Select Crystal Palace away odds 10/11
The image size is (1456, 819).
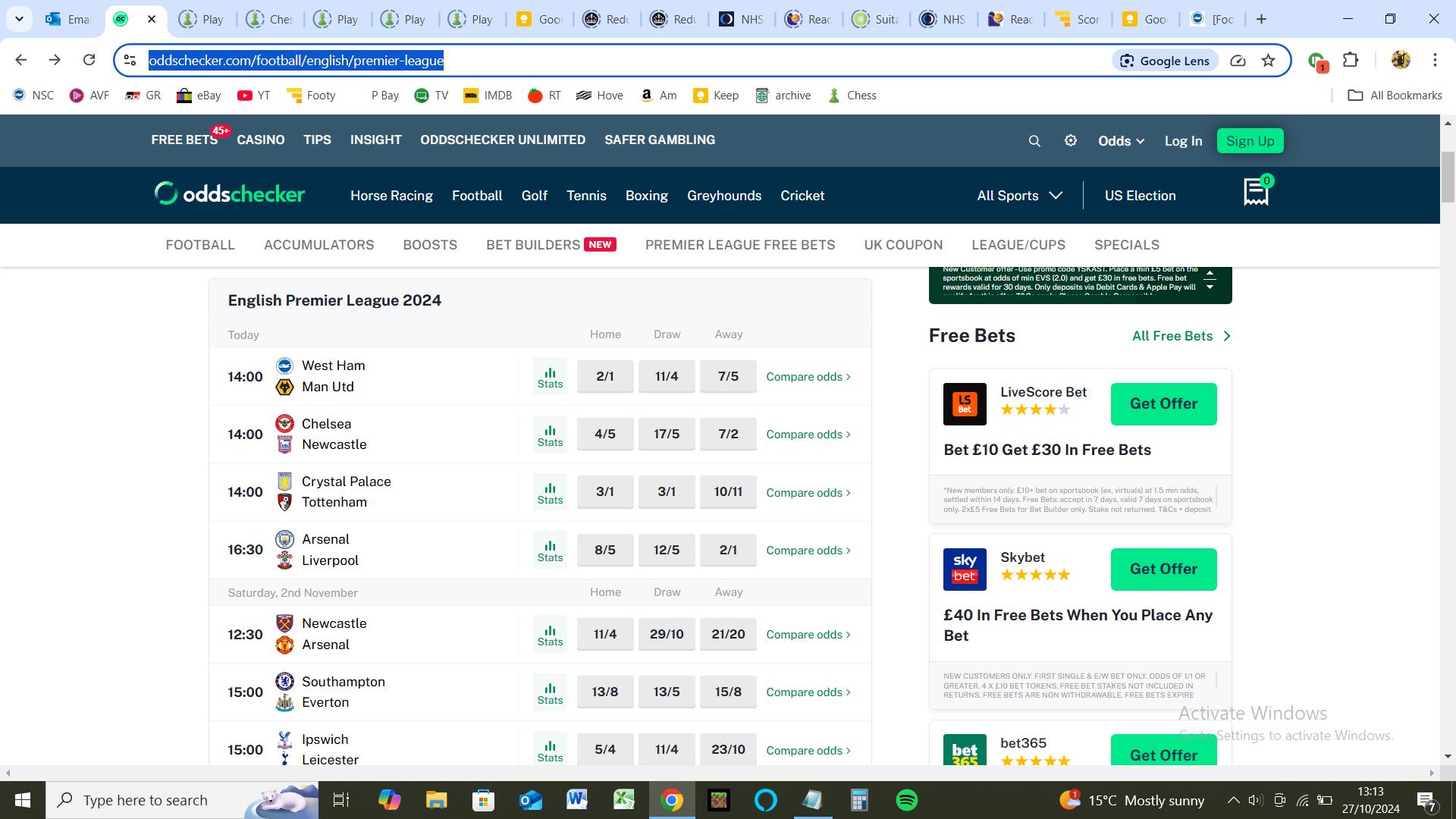[728, 491]
